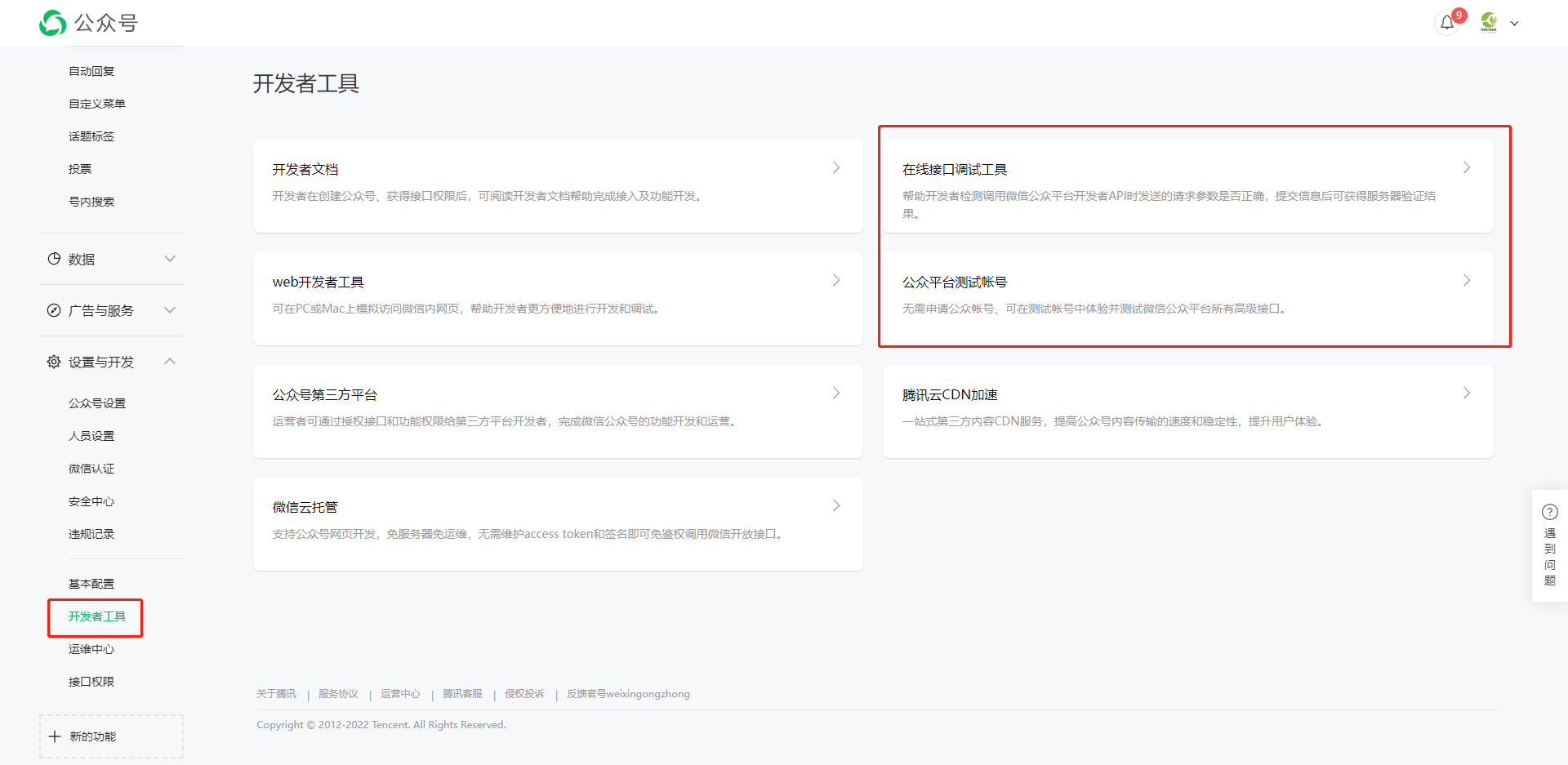Image resolution: width=1568 pixels, height=765 pixels.
Task: Click the 侵权投诉 footer link
Action: pyautogui.click(x=525, y=694)
